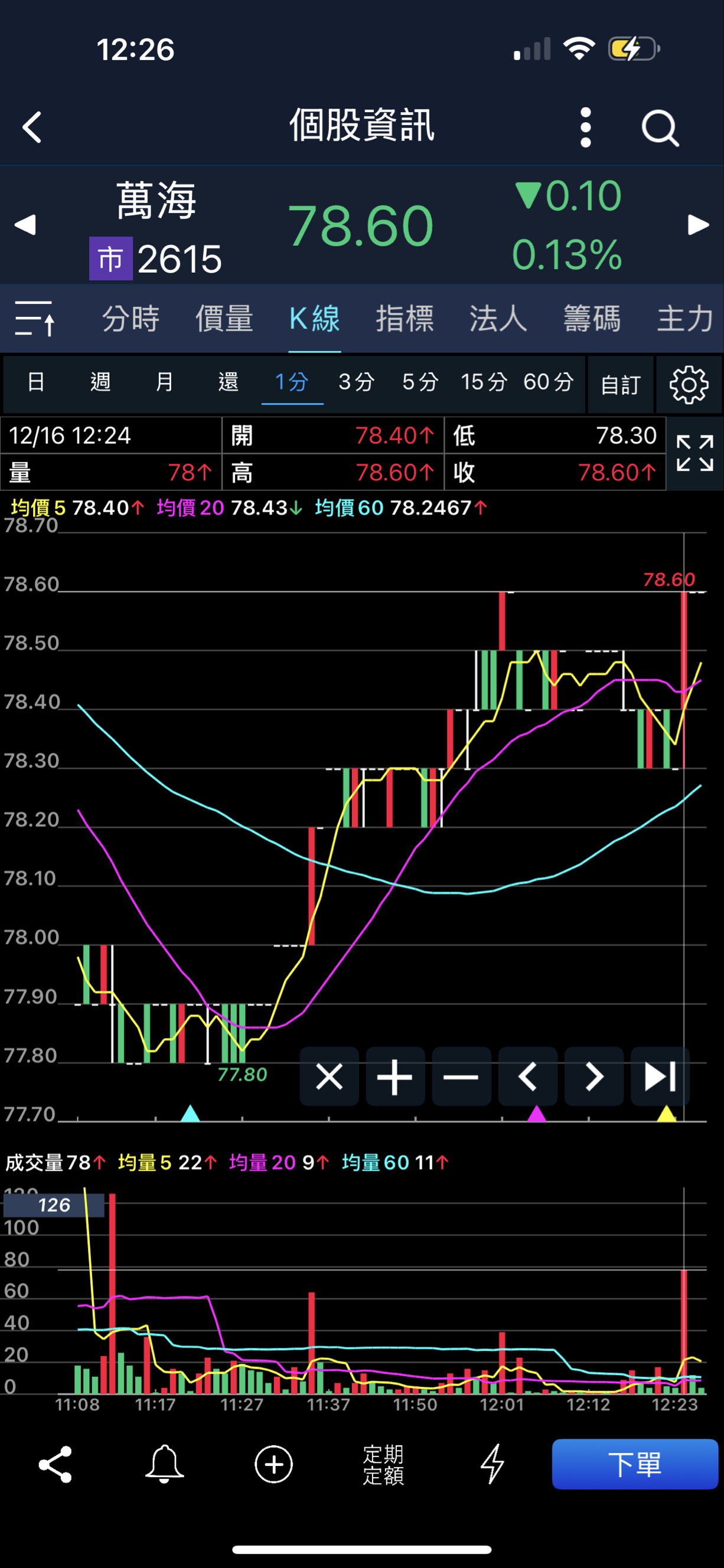
Task: Go to previous stock with left arrow
Action: tap(25, 225)
